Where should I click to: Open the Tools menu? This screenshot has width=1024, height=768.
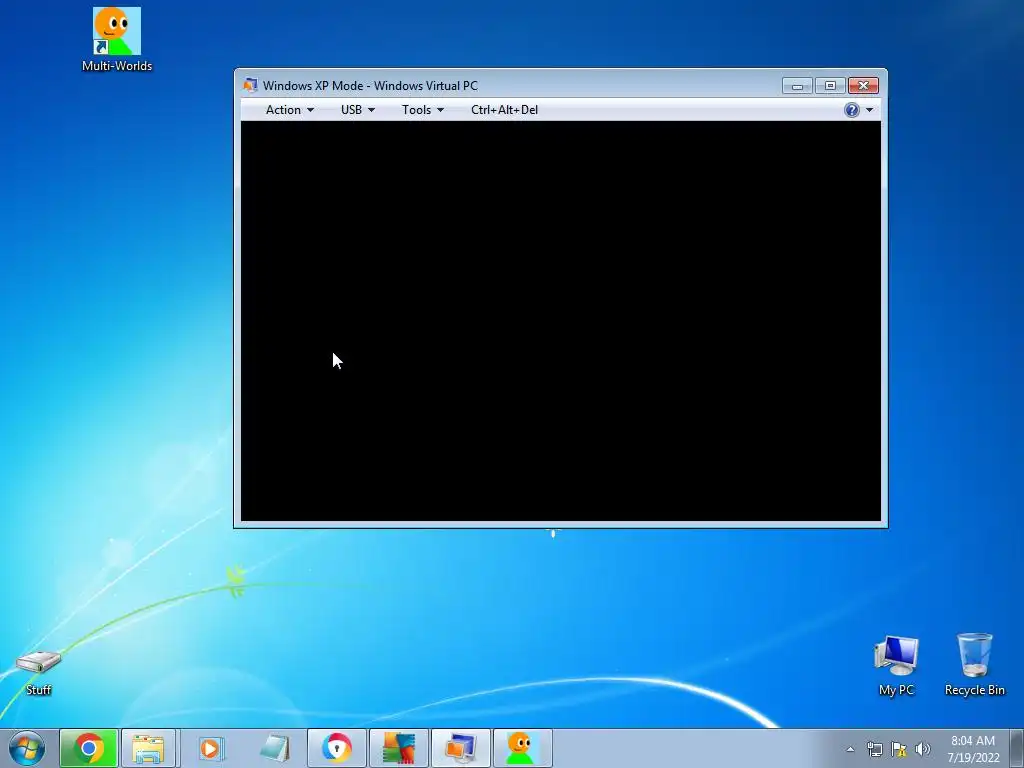(423, 110)
